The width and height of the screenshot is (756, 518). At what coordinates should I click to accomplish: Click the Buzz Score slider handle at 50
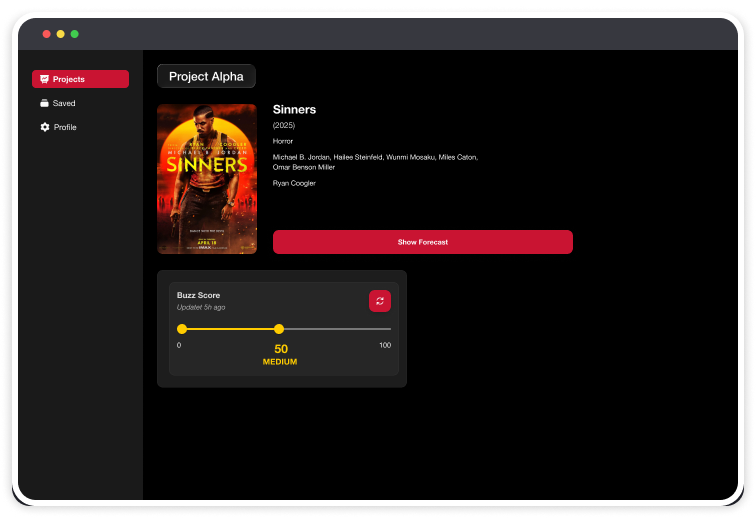279,329
